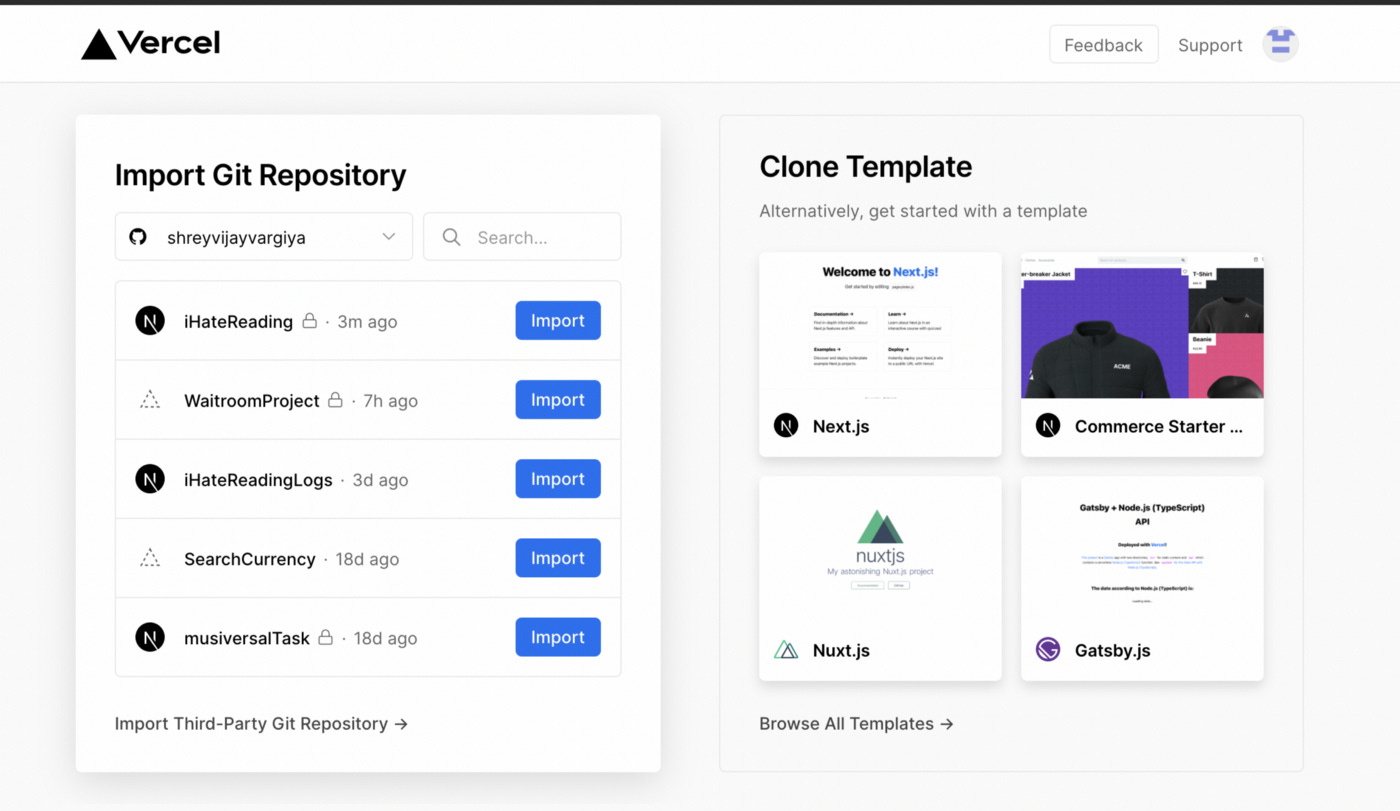Image resolution: width=1400 pixels, height=811 pixels.
Task: Click the '7h ago' timestamp
Action: pos(390,400)
